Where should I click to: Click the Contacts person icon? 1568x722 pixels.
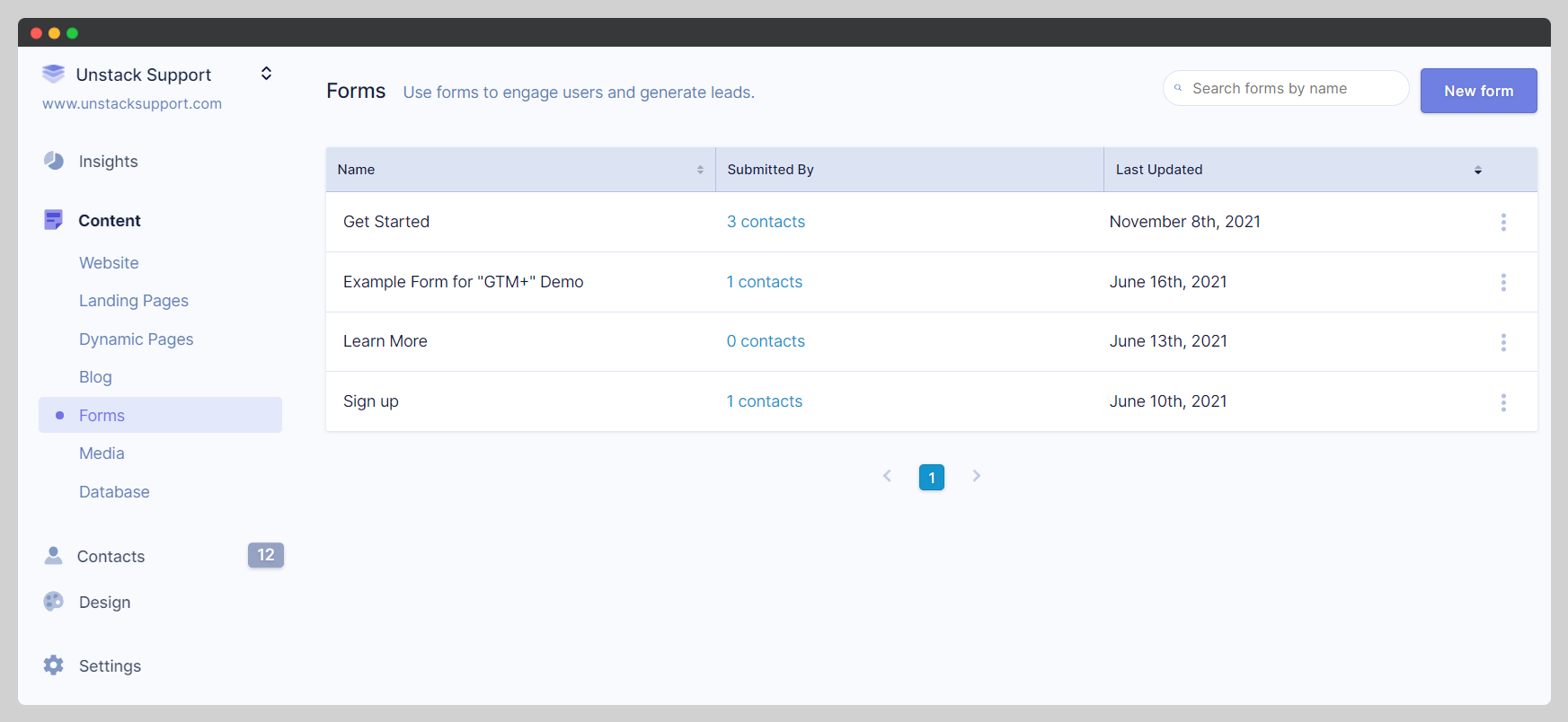[x=54, y=556]
